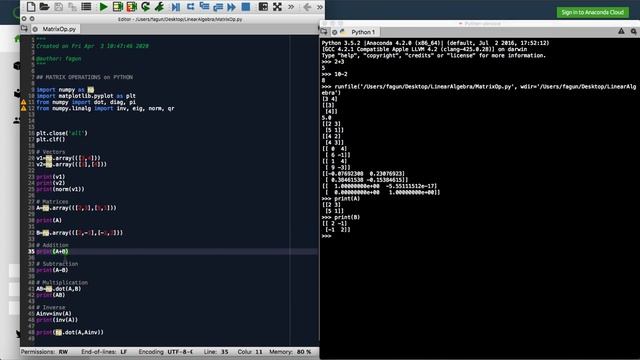Re-run last script icon

click(x=146, y=7)
